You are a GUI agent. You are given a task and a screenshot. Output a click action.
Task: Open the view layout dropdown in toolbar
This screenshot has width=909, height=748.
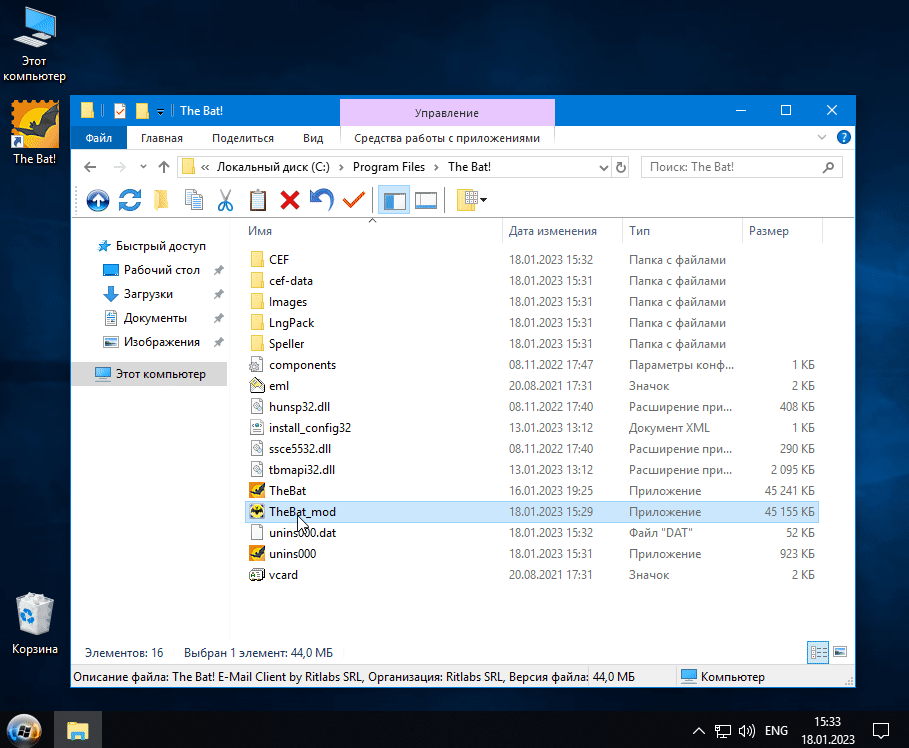pos(472,200)
